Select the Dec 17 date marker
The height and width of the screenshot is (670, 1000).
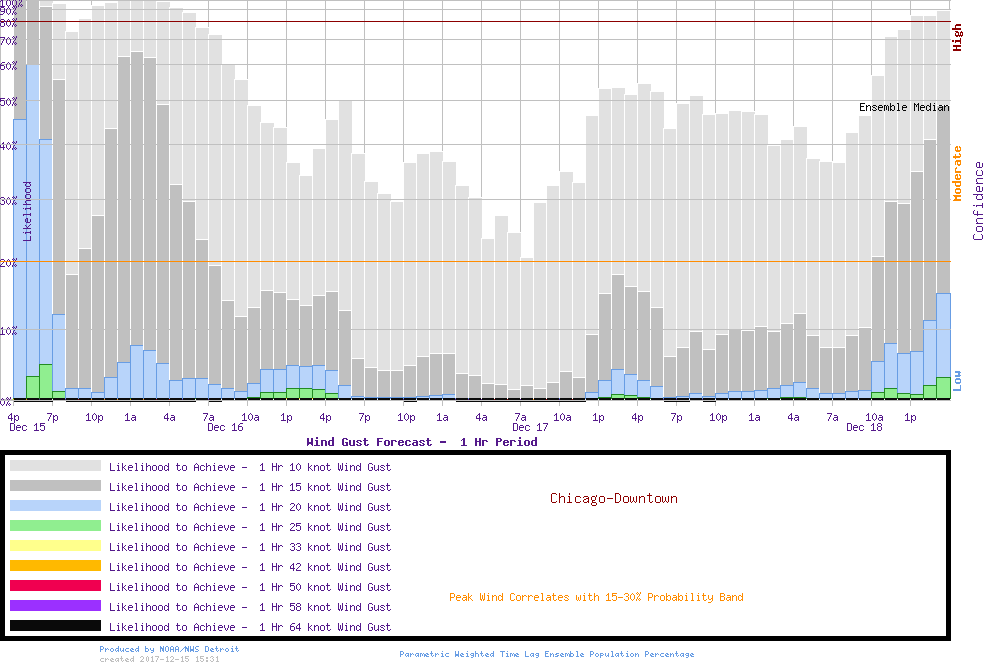click(530, 428)
